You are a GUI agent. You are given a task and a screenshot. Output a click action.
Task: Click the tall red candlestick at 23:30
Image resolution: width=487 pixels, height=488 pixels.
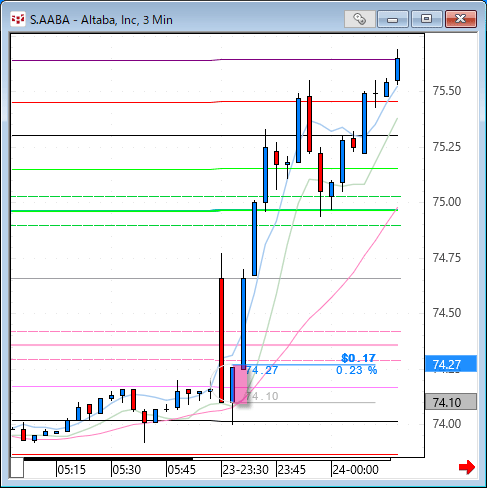[221, 340]
